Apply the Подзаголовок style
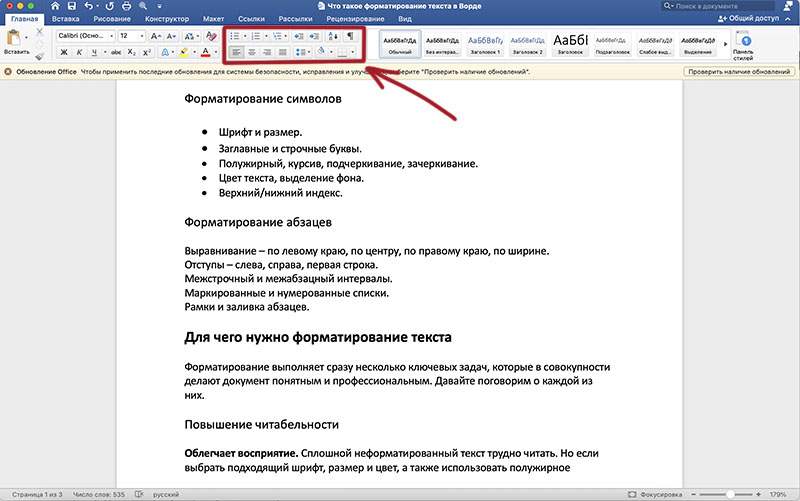Screen dimensions: 800x501 point(613,44)
